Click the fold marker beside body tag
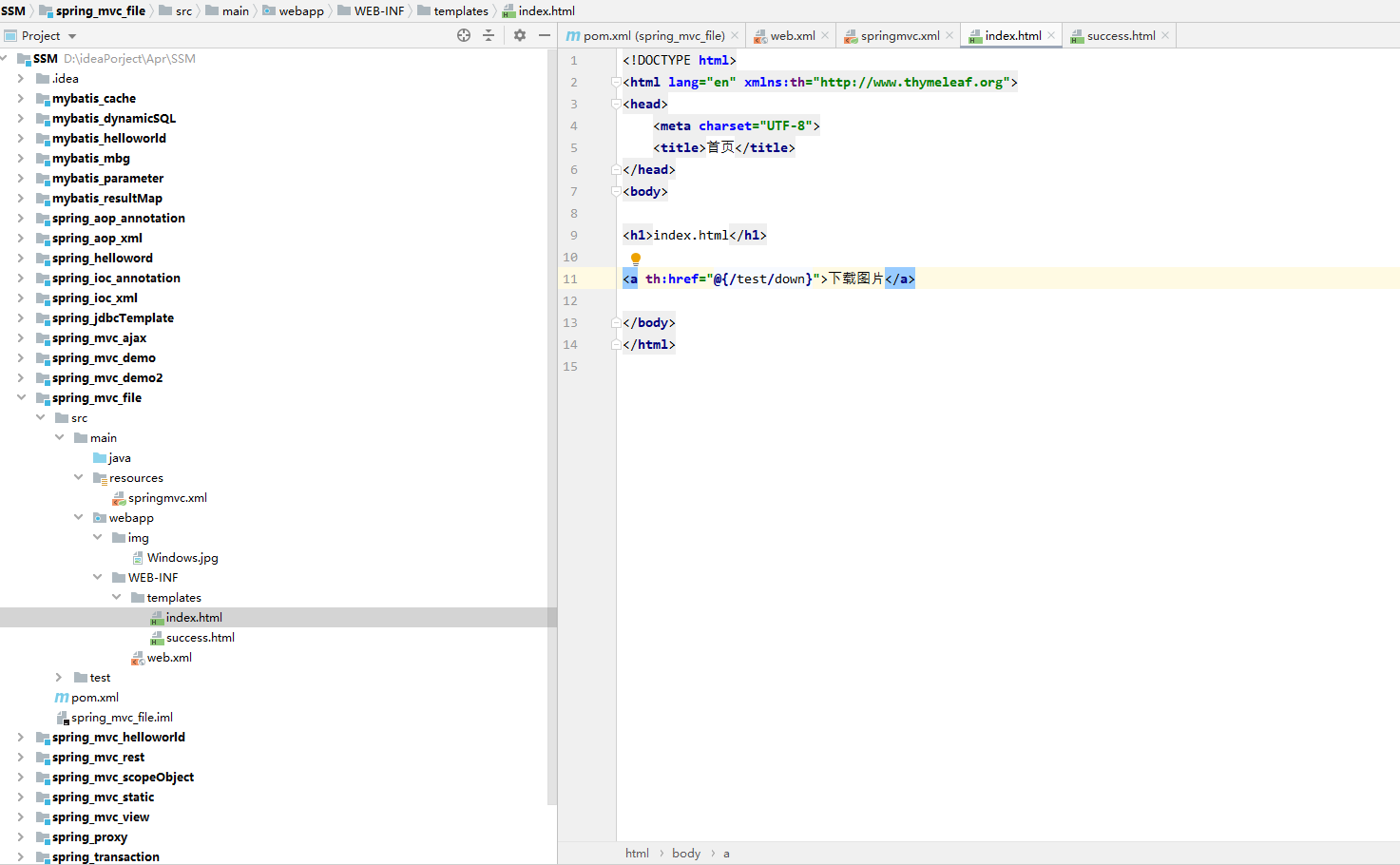The image size is (1400, 865). [616, 191]
